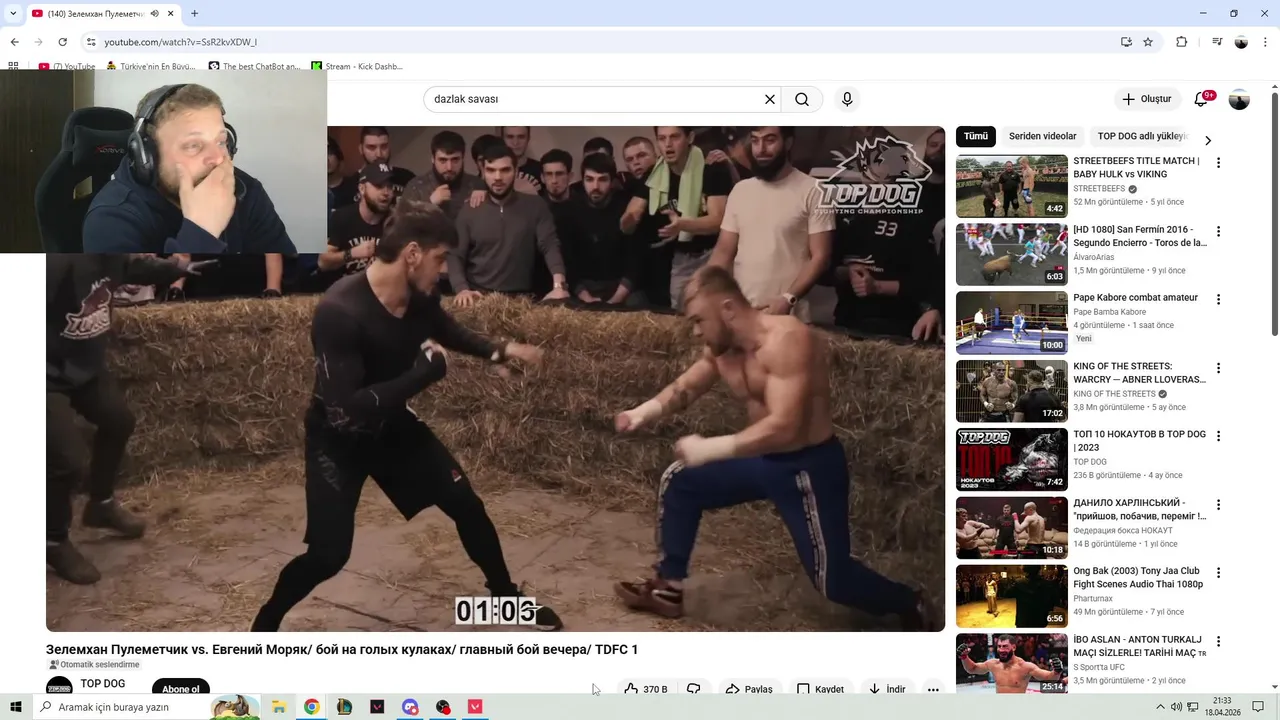The image size is (1280, 720).
Task: Open options for STREETBEEFS TITLE MATCH video
Action: coord(1218,163)
